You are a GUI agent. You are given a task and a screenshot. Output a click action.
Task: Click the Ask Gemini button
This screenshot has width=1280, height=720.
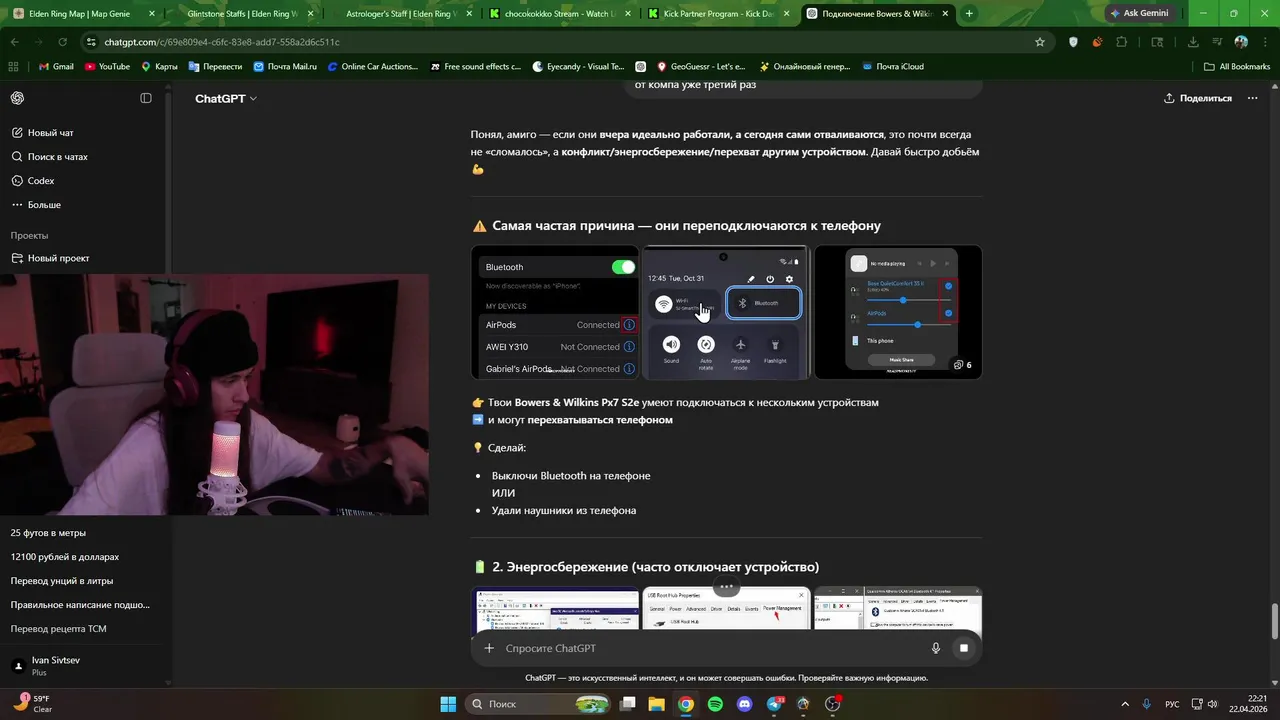[x=1140, y=14]
